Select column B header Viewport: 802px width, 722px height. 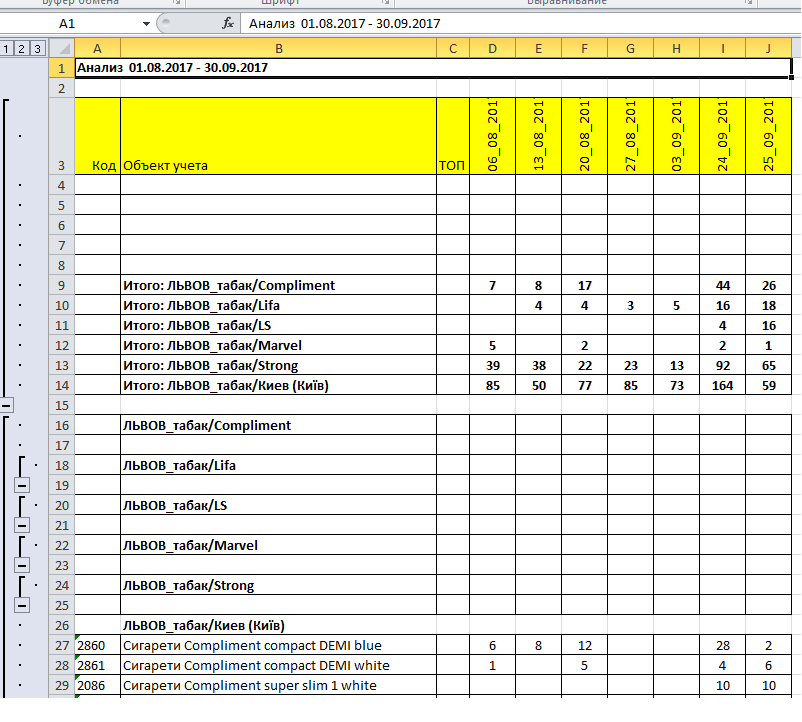(279, 49)
